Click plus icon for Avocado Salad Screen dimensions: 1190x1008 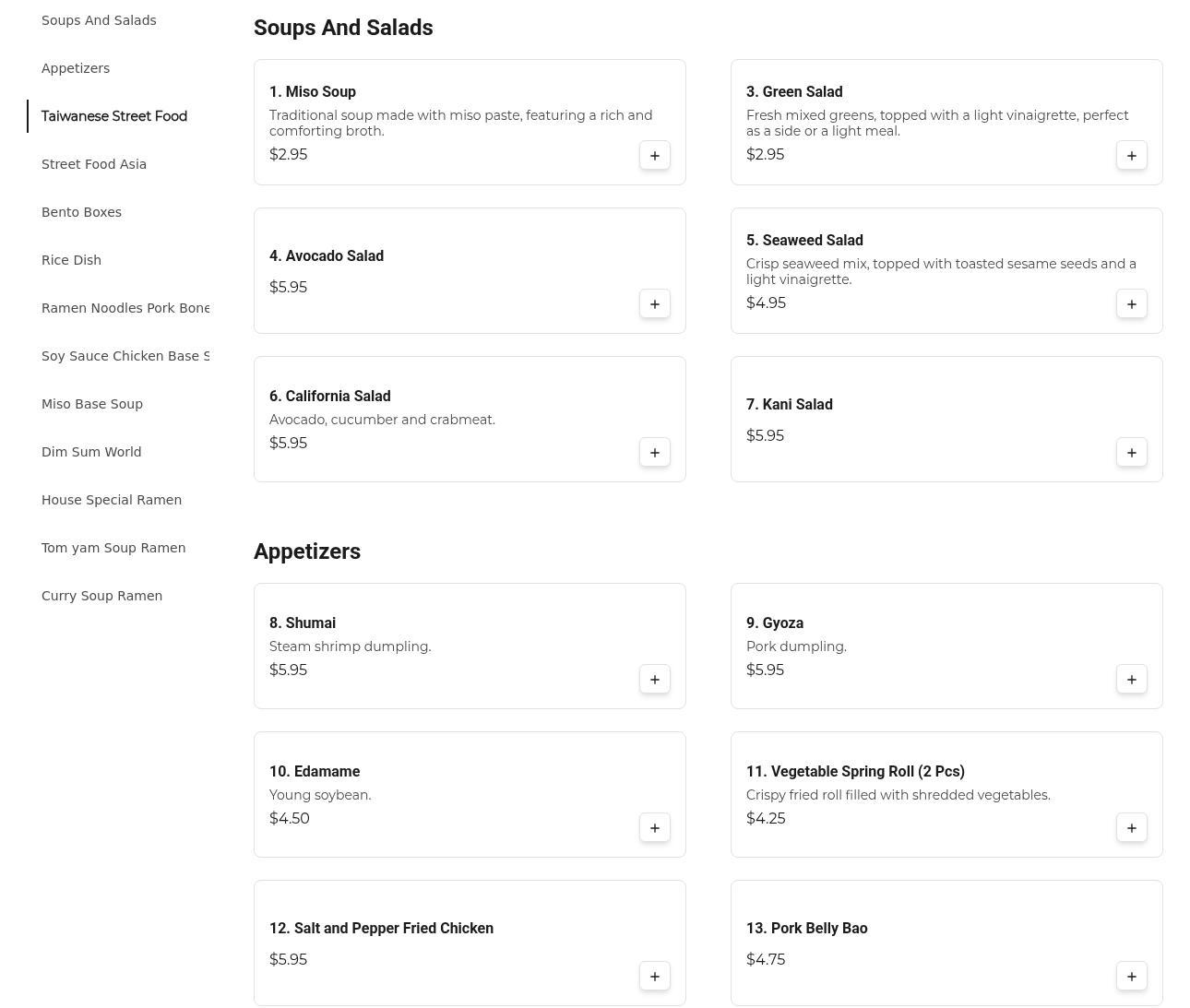pyautogui.click(x=654, y=304)
